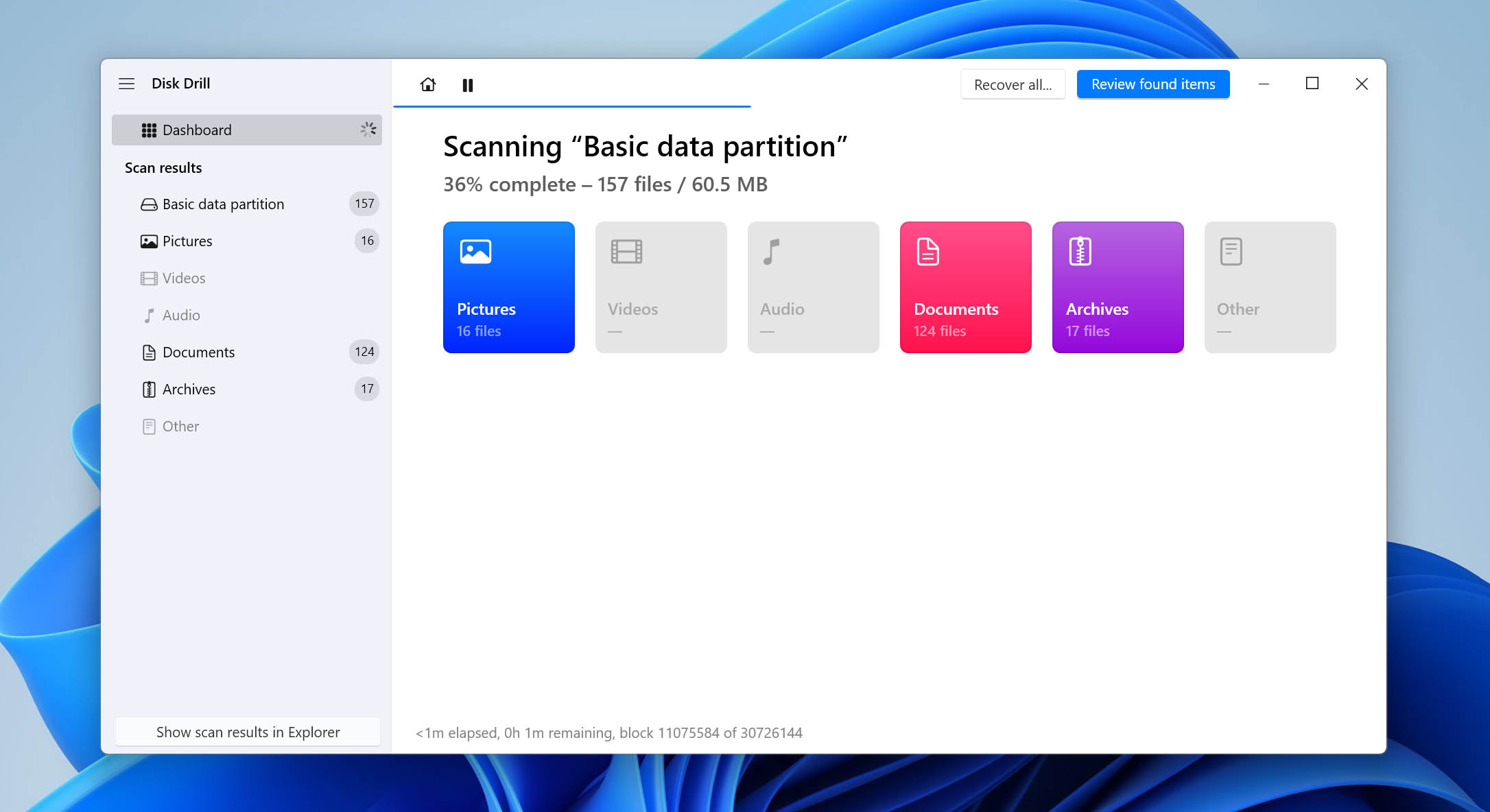1490x812 pixels.
Task: Click the 36% complete status text
Action: coord(605,184)
